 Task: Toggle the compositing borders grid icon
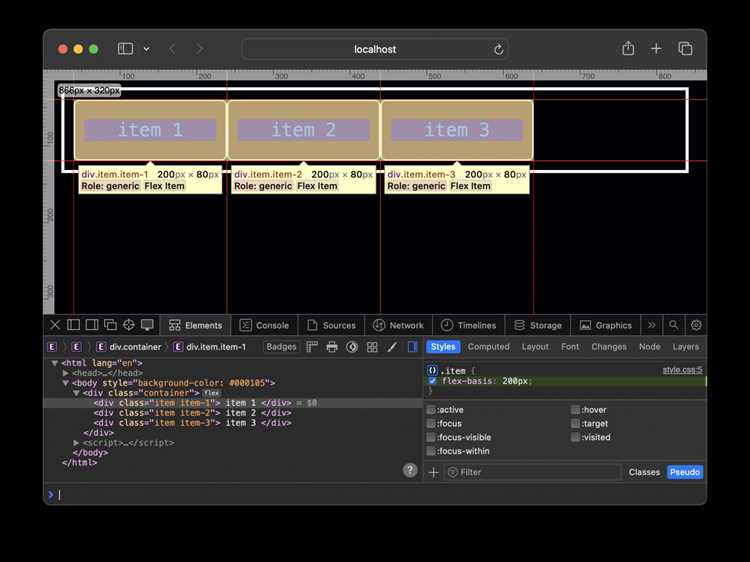point(372,347)
